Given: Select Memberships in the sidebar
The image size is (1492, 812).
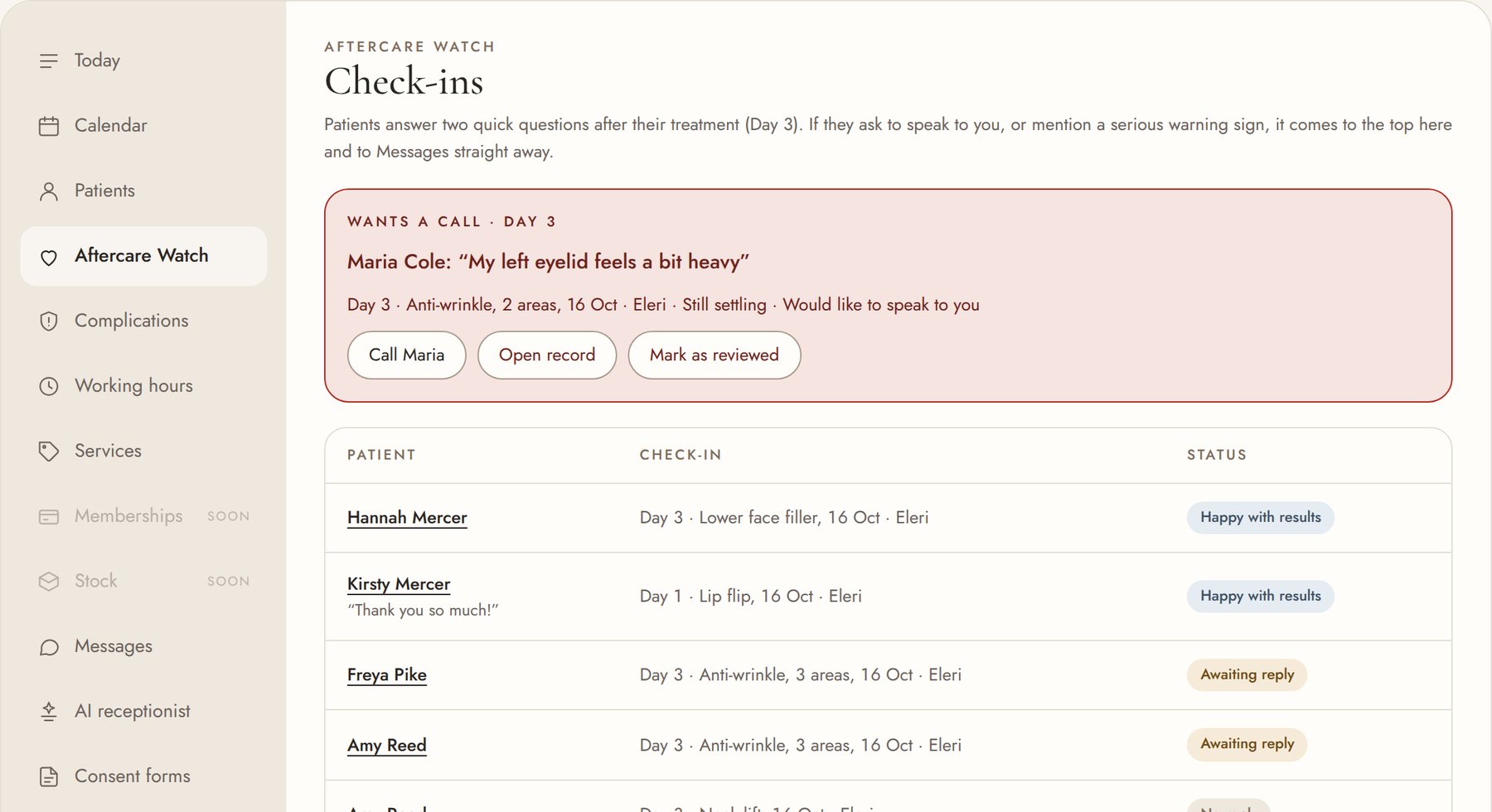Looking at the screenshot, I should tap(144, 516).
